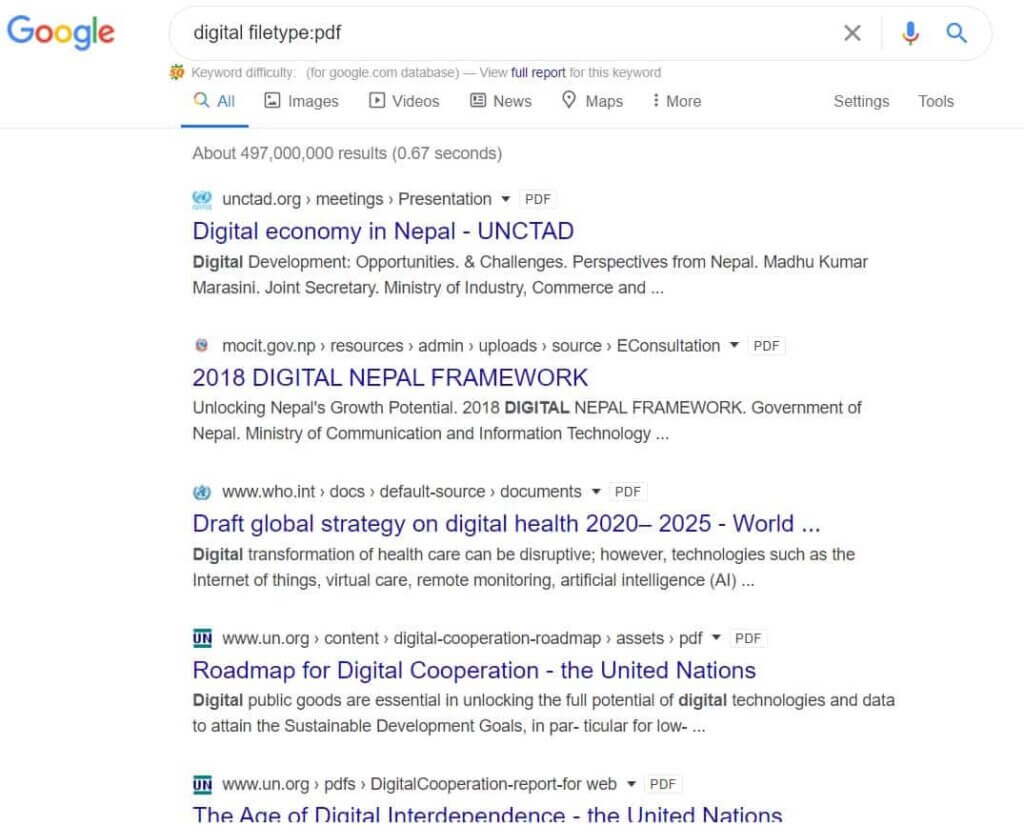Switch to the Videos tab
Viewport: 1024px width, 826px height.
coord(404,101)
